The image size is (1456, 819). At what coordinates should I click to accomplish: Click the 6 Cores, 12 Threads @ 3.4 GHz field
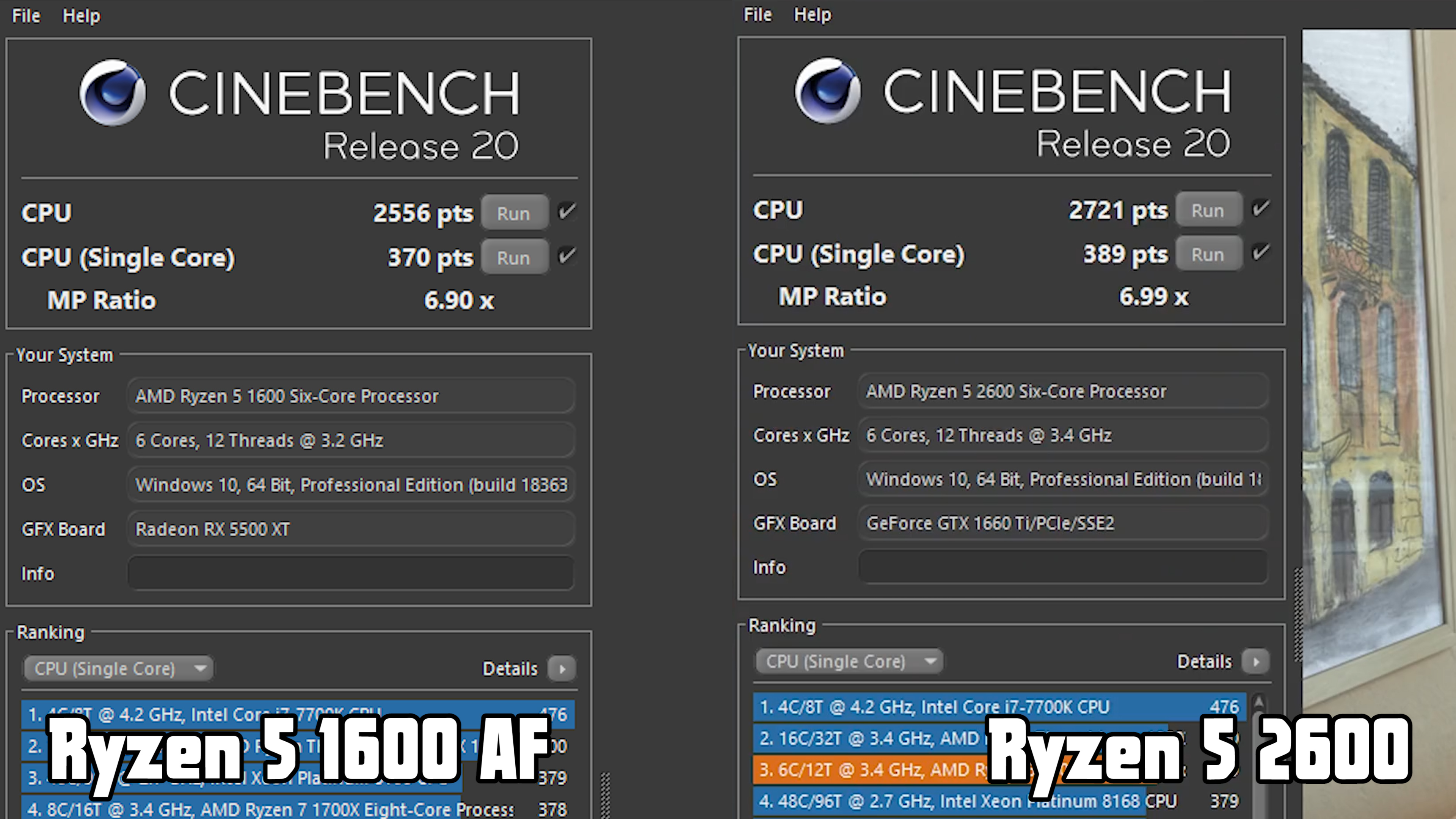coord(1063,435)
